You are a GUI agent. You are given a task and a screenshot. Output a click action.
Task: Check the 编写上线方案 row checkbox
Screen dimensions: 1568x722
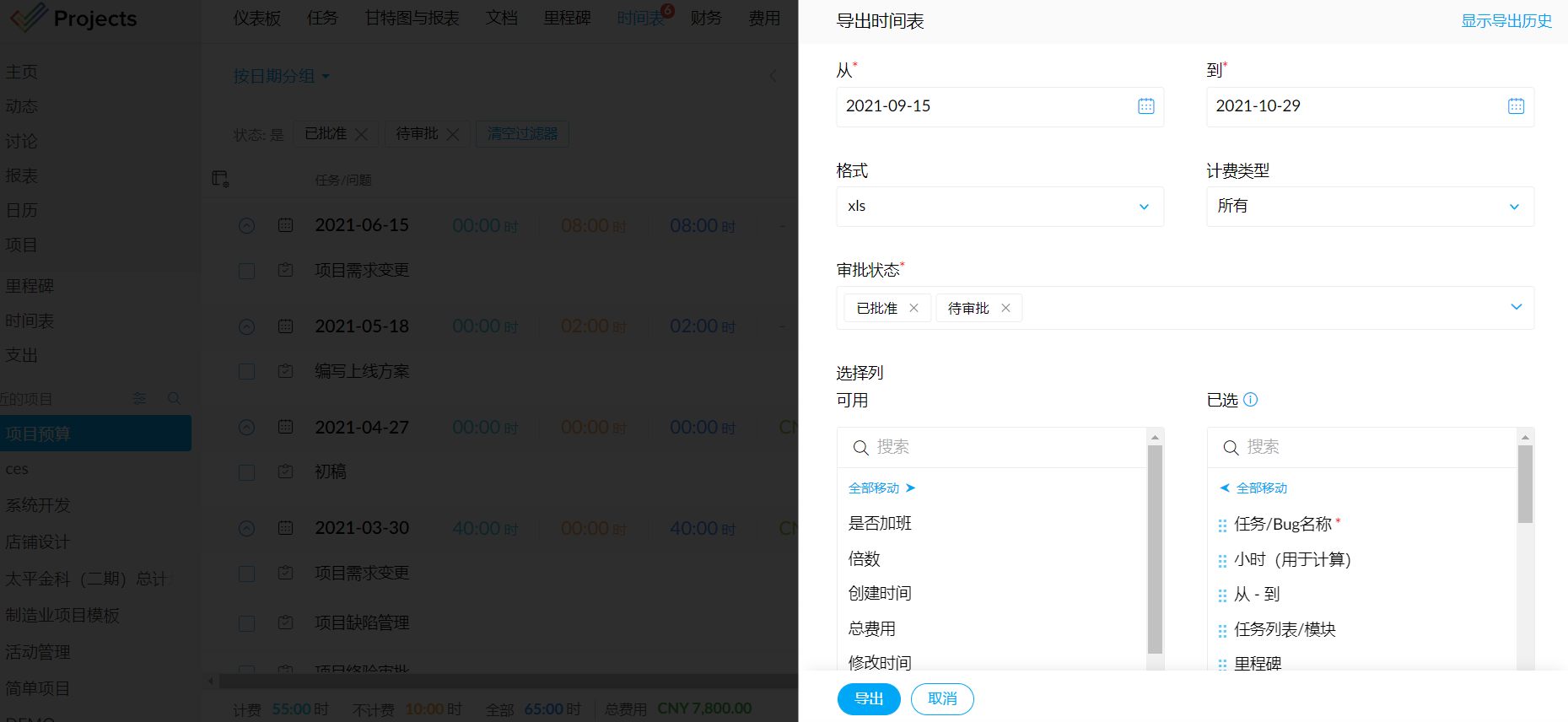[246, 372]
